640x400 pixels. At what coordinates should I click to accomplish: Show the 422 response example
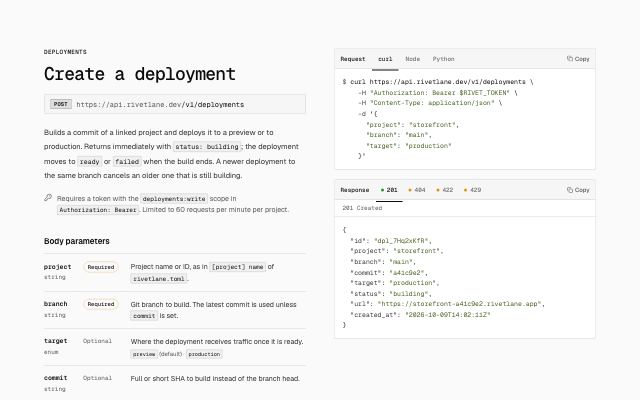(x=444, y=190)
